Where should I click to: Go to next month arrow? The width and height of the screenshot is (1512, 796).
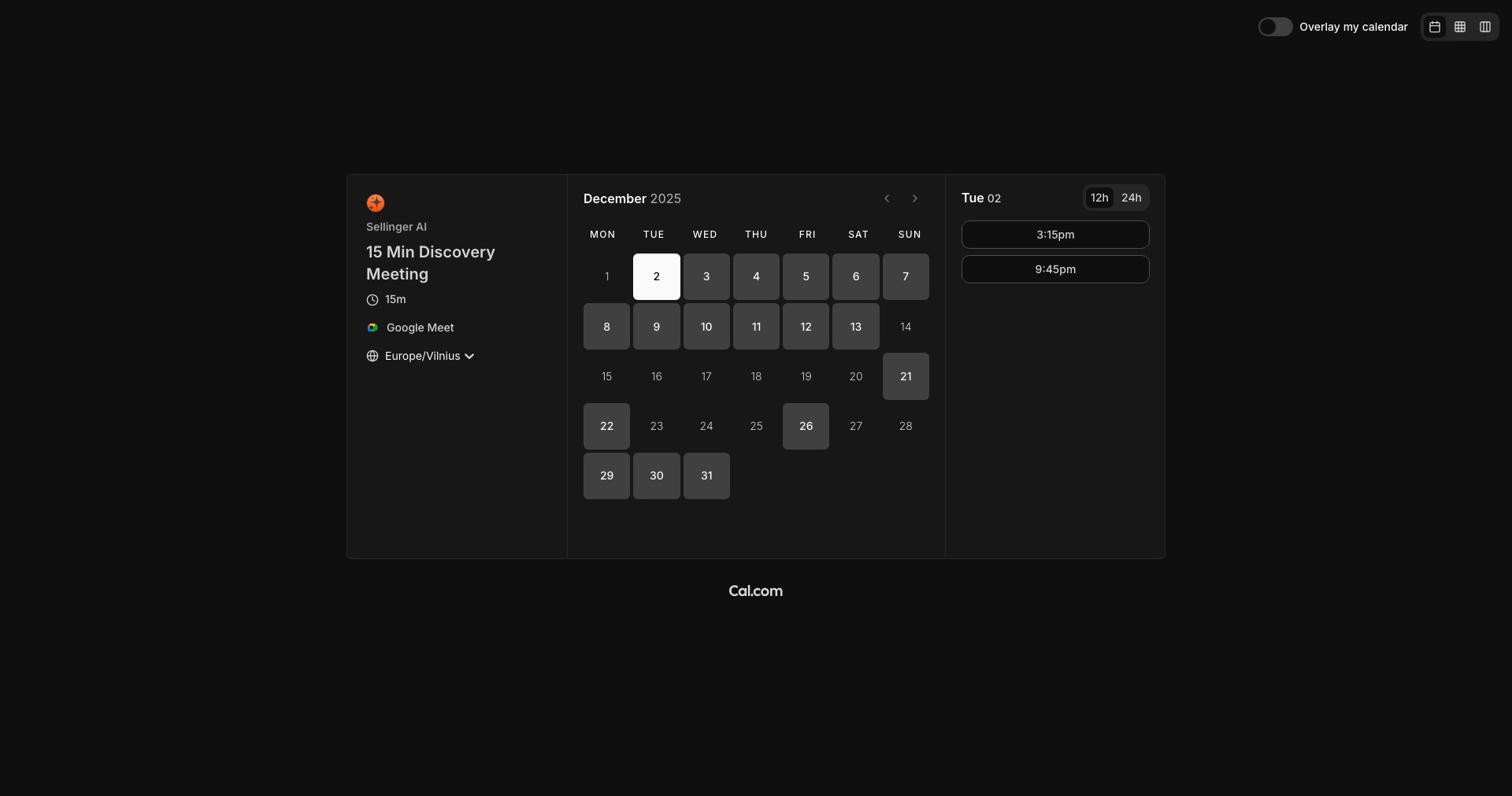pyautogui.click(x=915, y=198)
